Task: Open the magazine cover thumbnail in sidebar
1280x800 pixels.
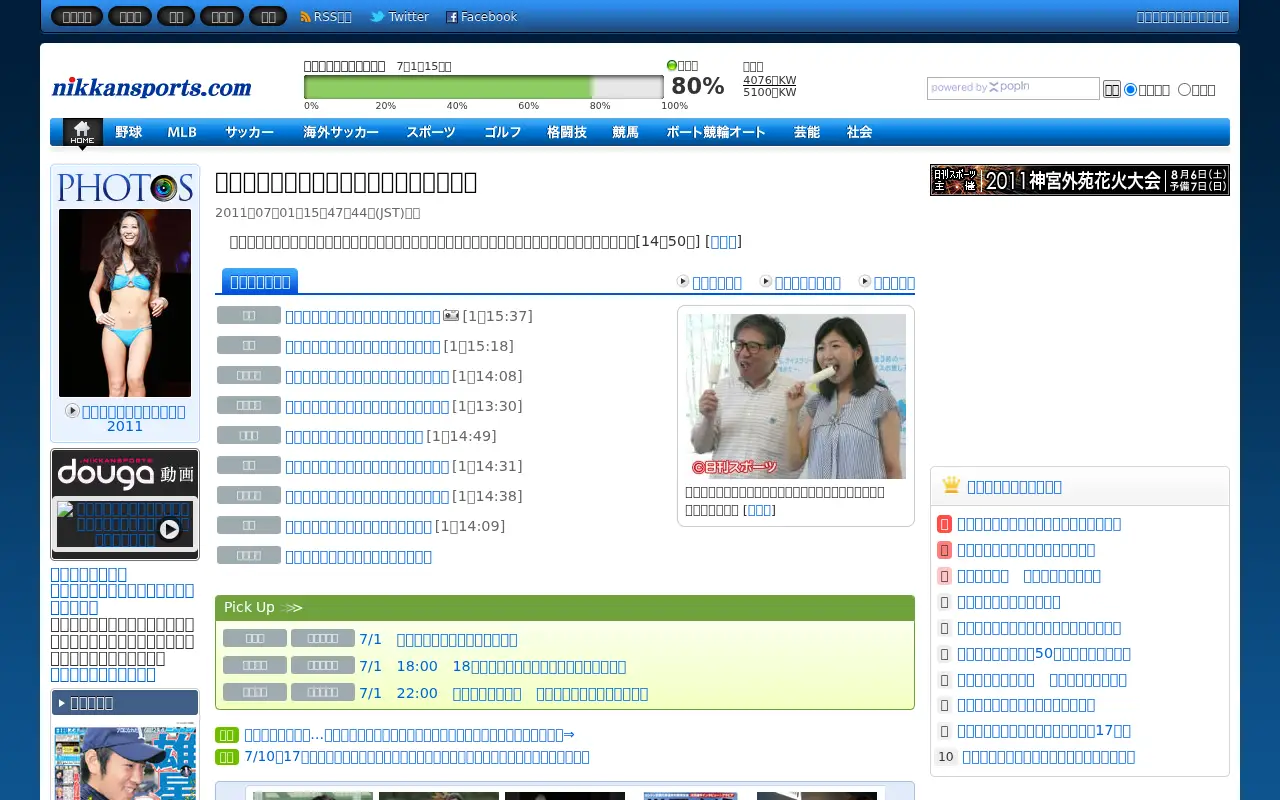Action: [x=125, y=762]
